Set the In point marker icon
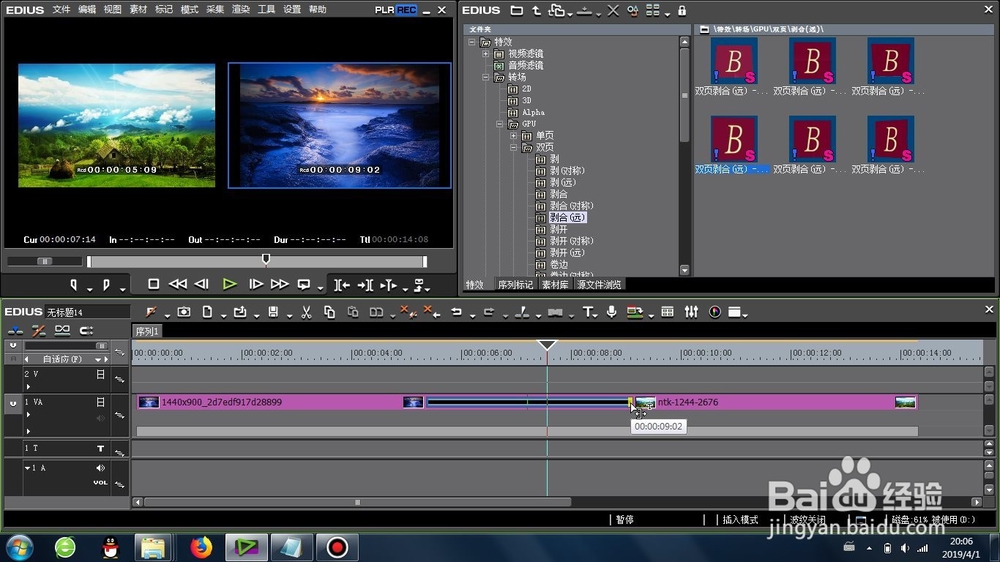This screenshot has width=1000, height=562. click(74, 285)
